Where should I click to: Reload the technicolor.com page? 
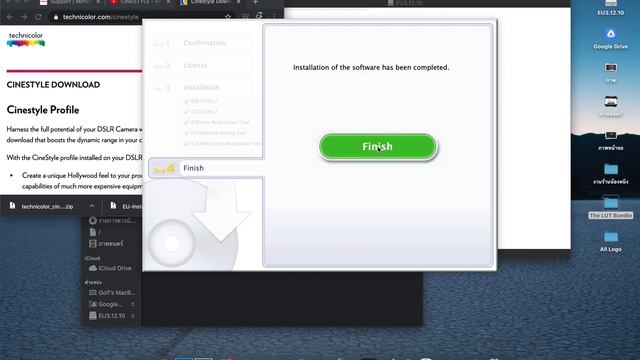(38, 17)
